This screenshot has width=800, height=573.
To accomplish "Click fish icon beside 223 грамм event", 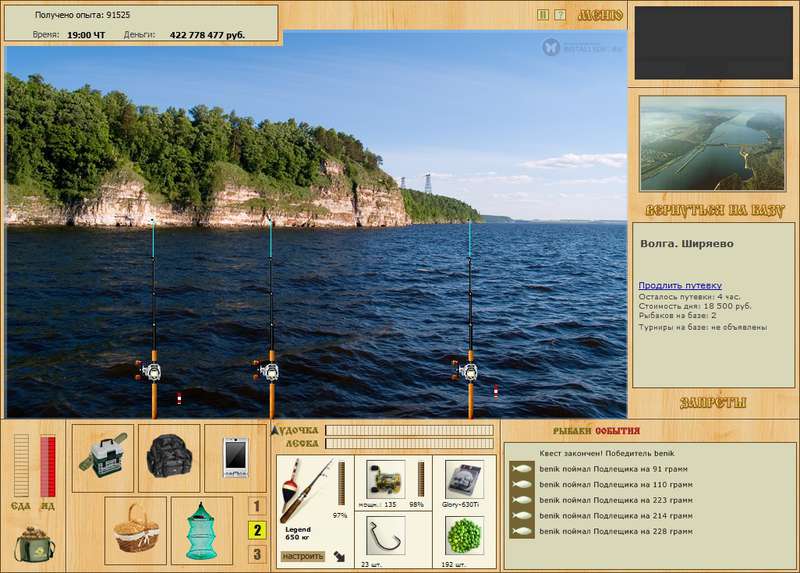I will coord(522,500).
